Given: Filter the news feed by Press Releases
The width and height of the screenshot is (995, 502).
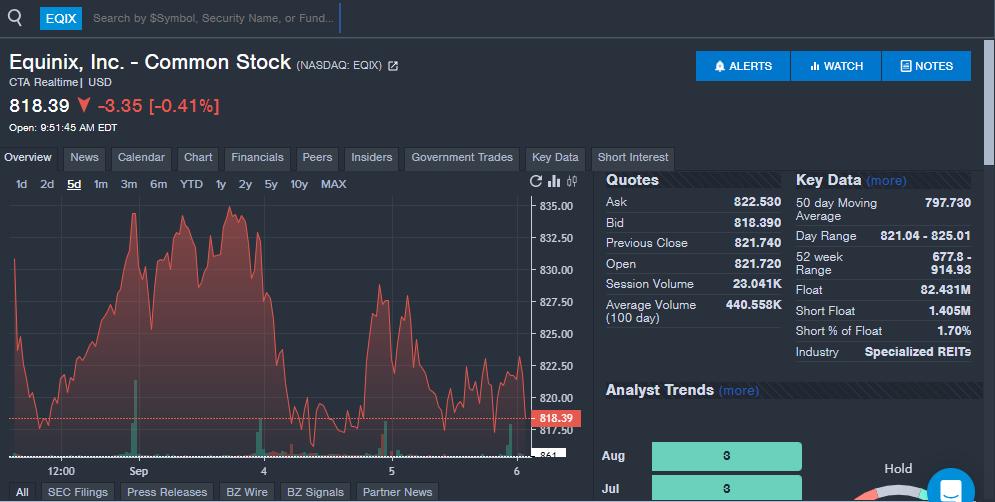Looking at the screenshot, I should (x=167, y=492).
